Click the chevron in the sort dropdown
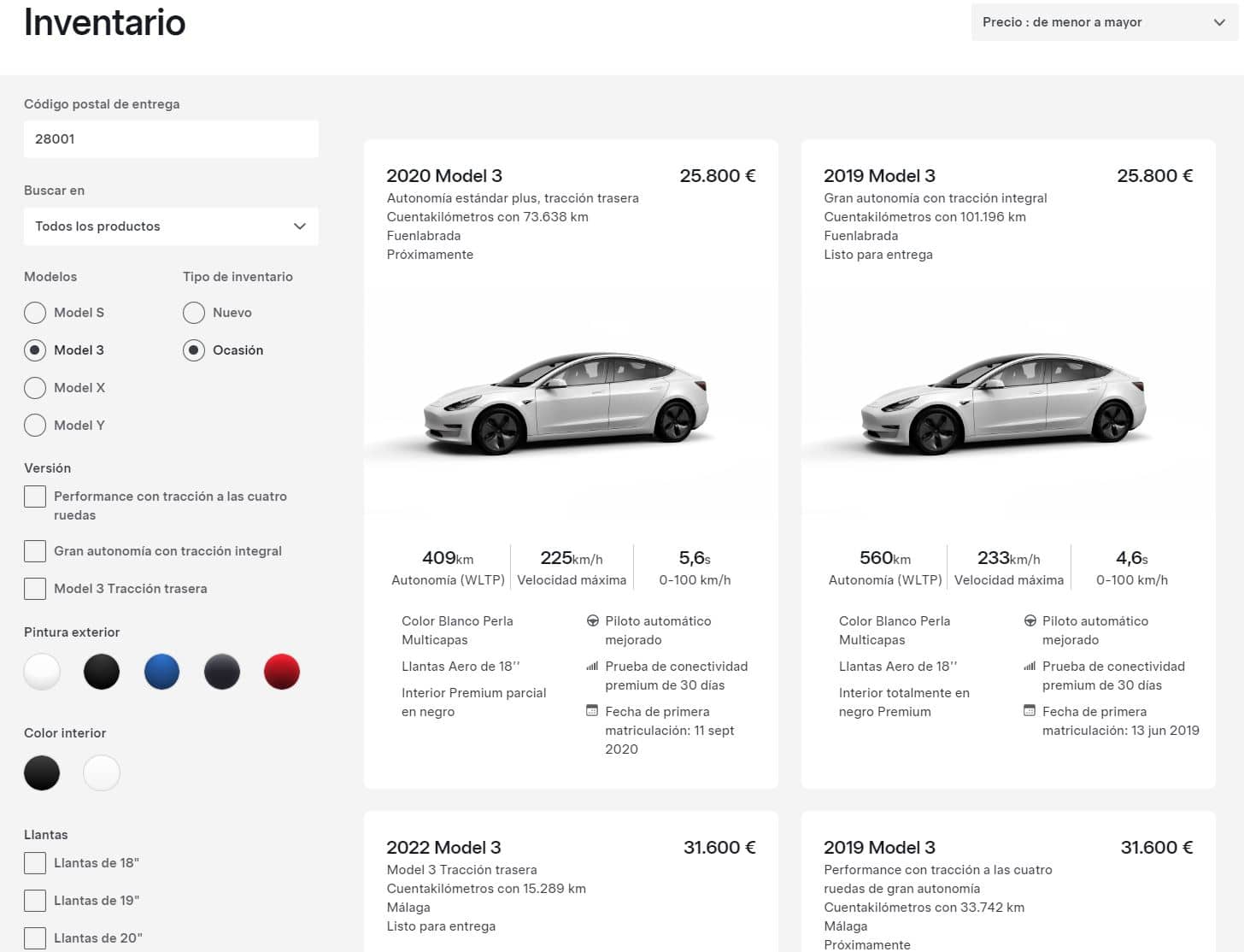The image size is (1244, 952). click(1219, 23)
